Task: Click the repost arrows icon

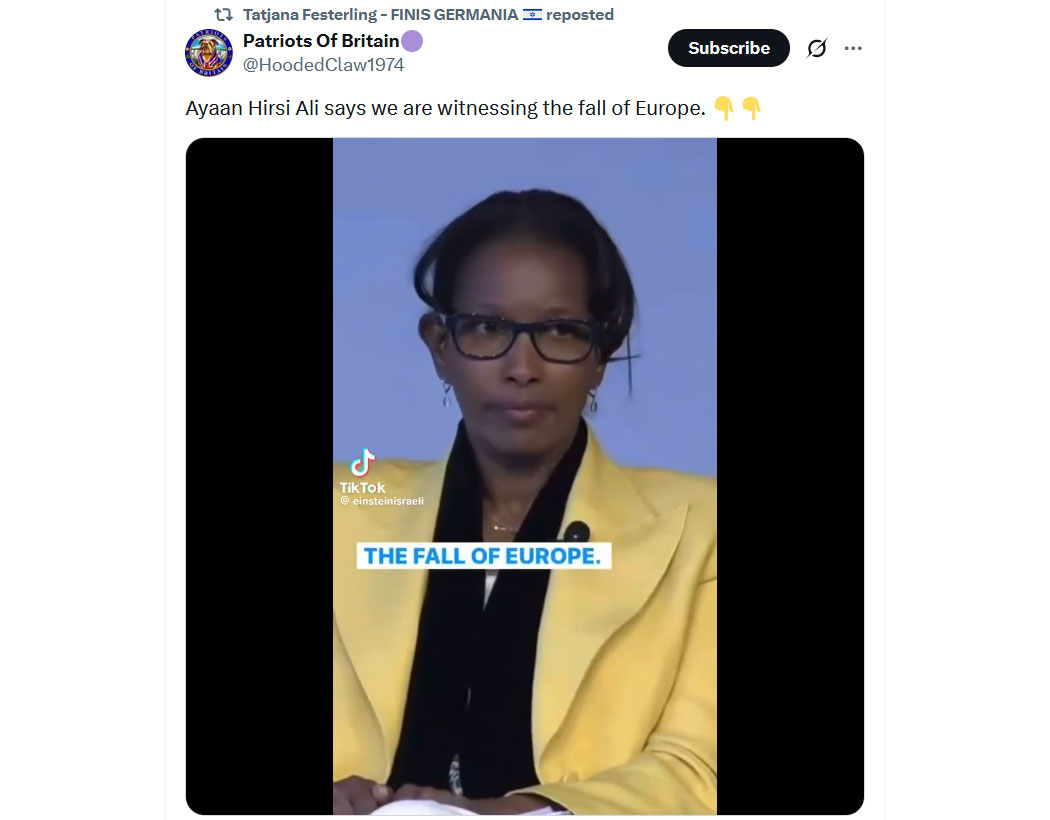Action: click(223, 15)
